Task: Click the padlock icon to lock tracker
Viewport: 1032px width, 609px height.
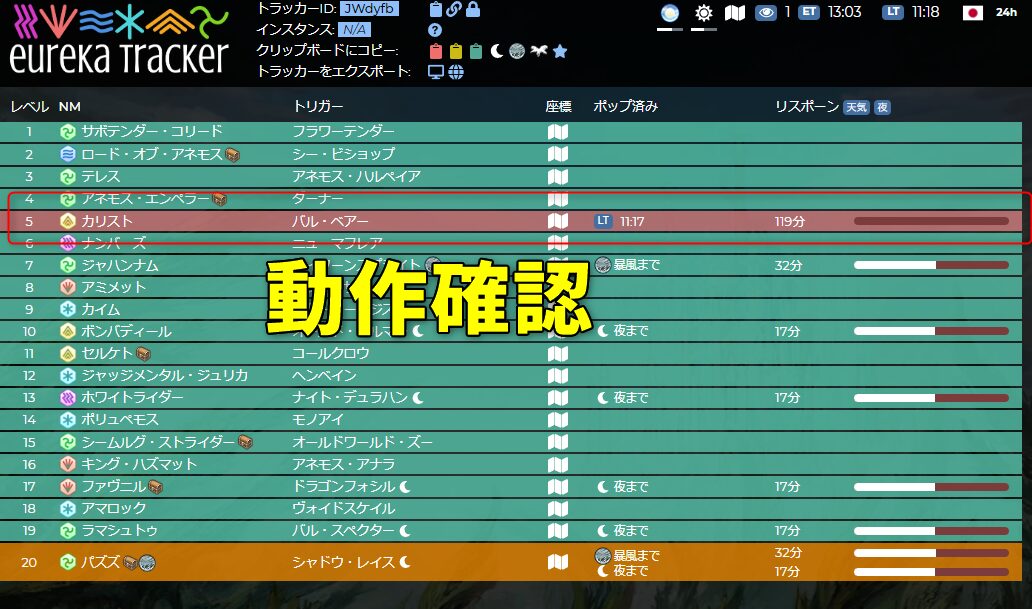Action: tap(473, 11)
